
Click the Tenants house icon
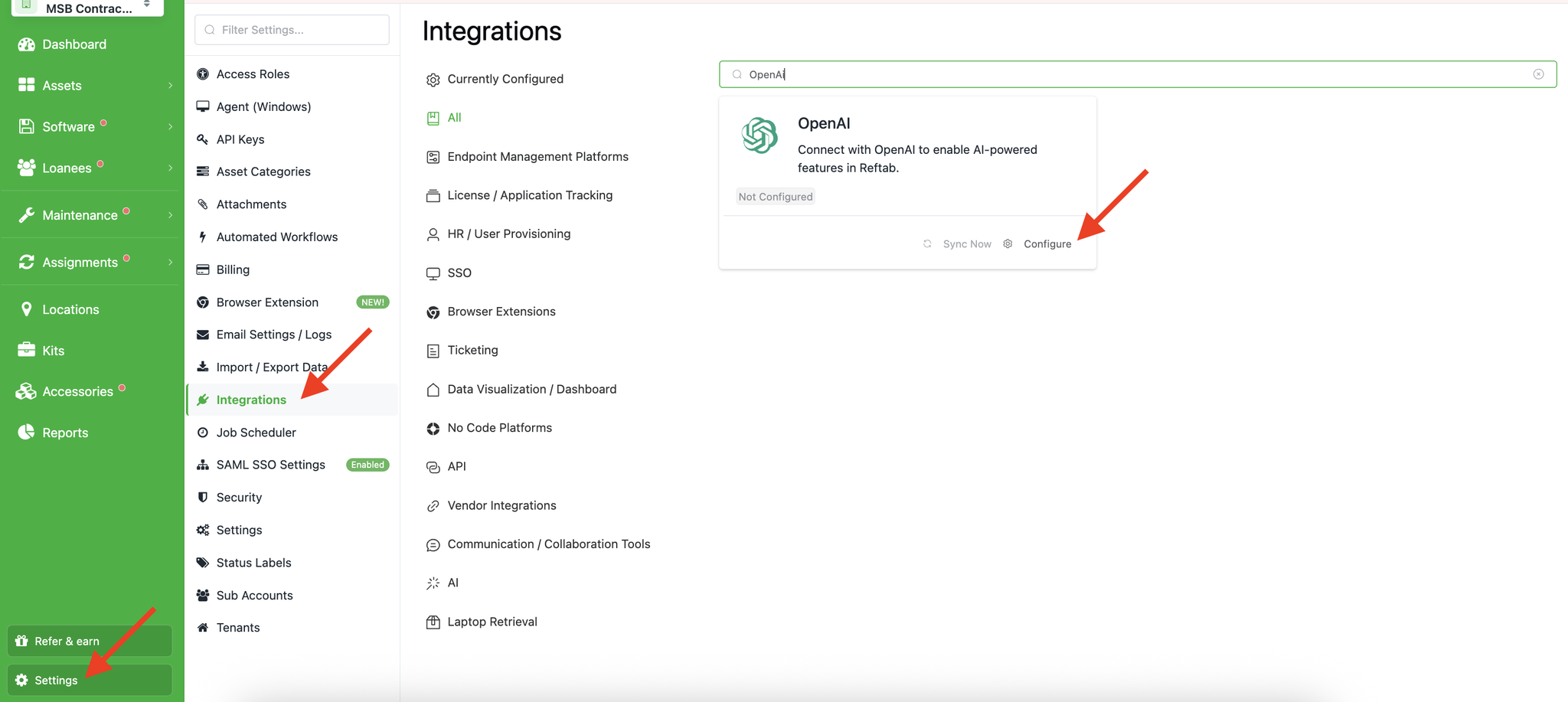tap(203, 628)
